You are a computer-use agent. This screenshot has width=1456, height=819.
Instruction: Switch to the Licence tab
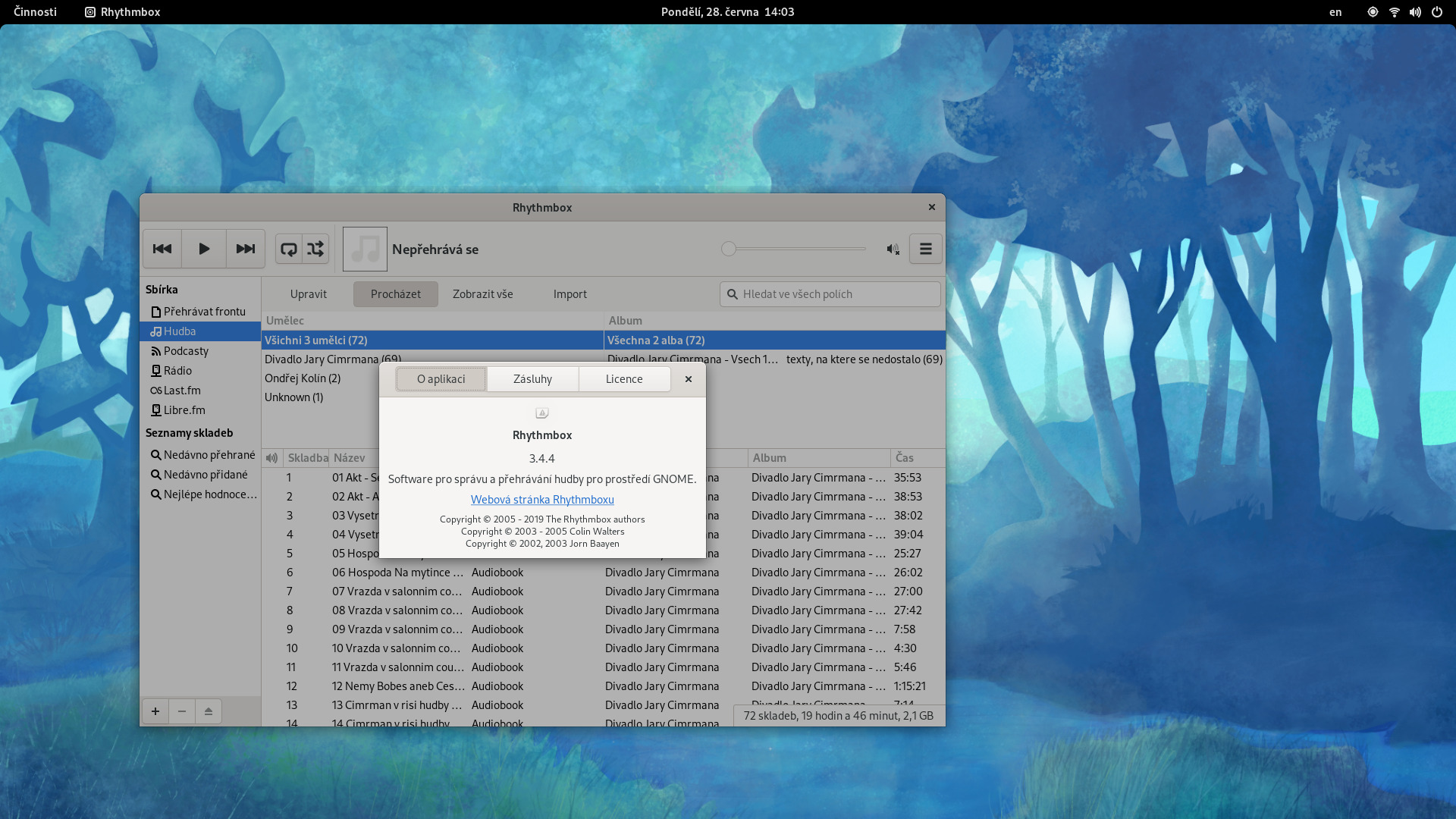(623, 379)
